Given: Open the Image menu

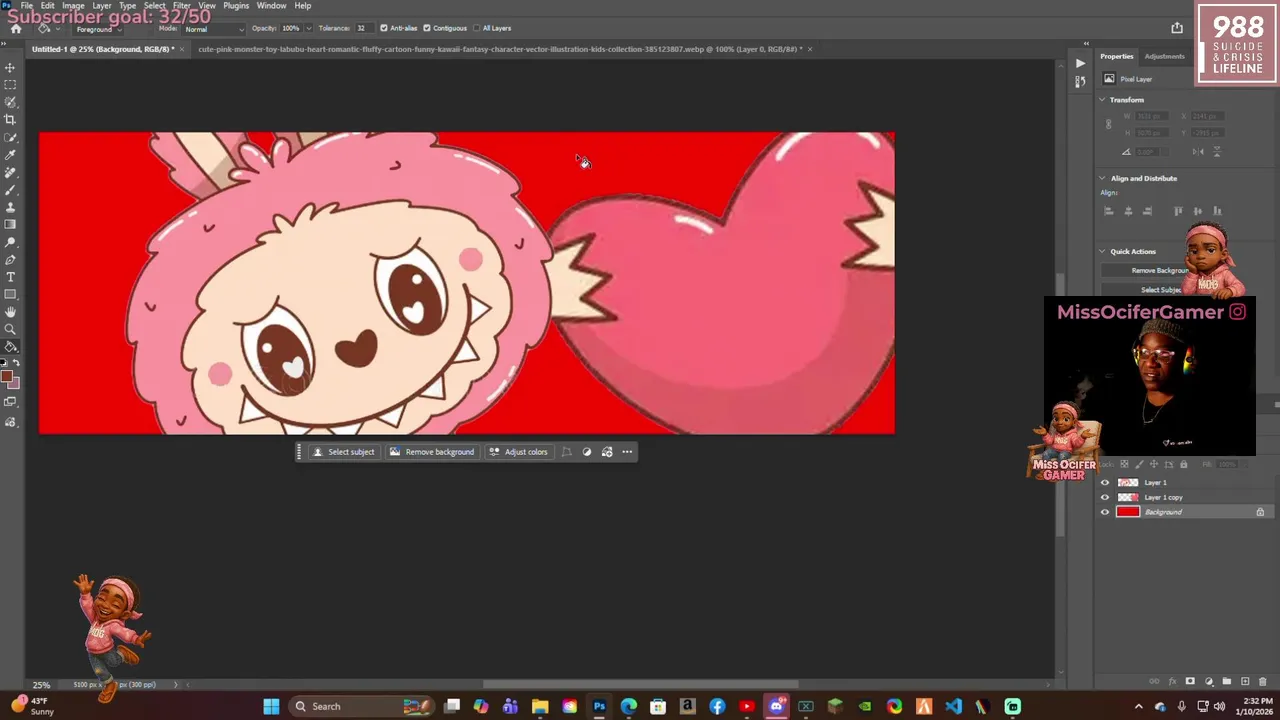Looking at the screenshot, I should 73,5.
